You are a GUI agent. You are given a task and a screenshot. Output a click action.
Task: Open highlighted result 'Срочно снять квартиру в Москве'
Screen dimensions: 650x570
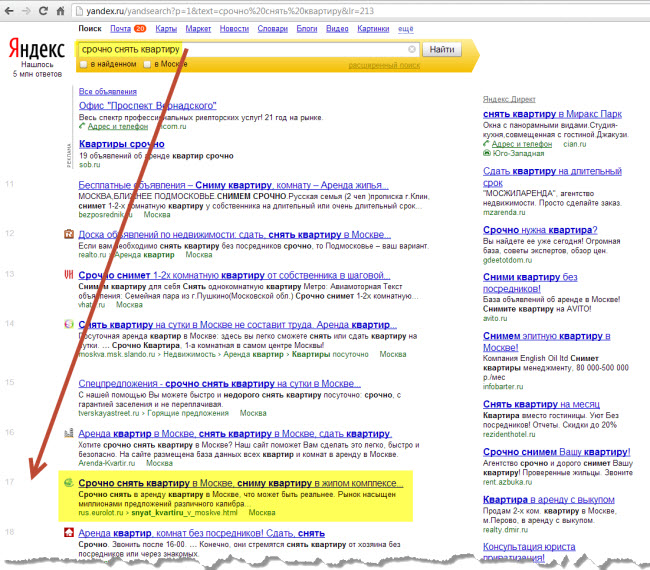point(240,483)
